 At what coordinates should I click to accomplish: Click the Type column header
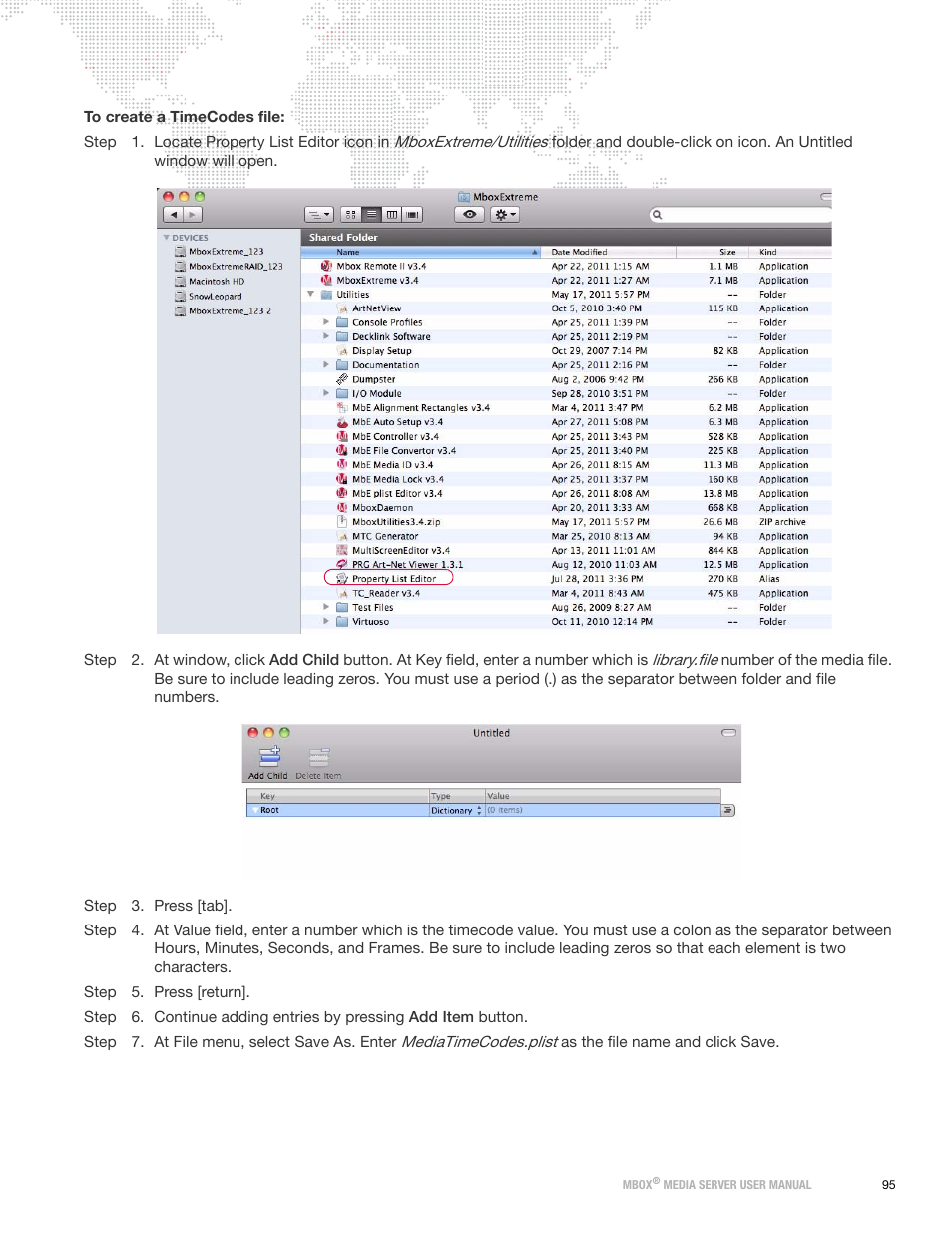click(x=457, y=796)
